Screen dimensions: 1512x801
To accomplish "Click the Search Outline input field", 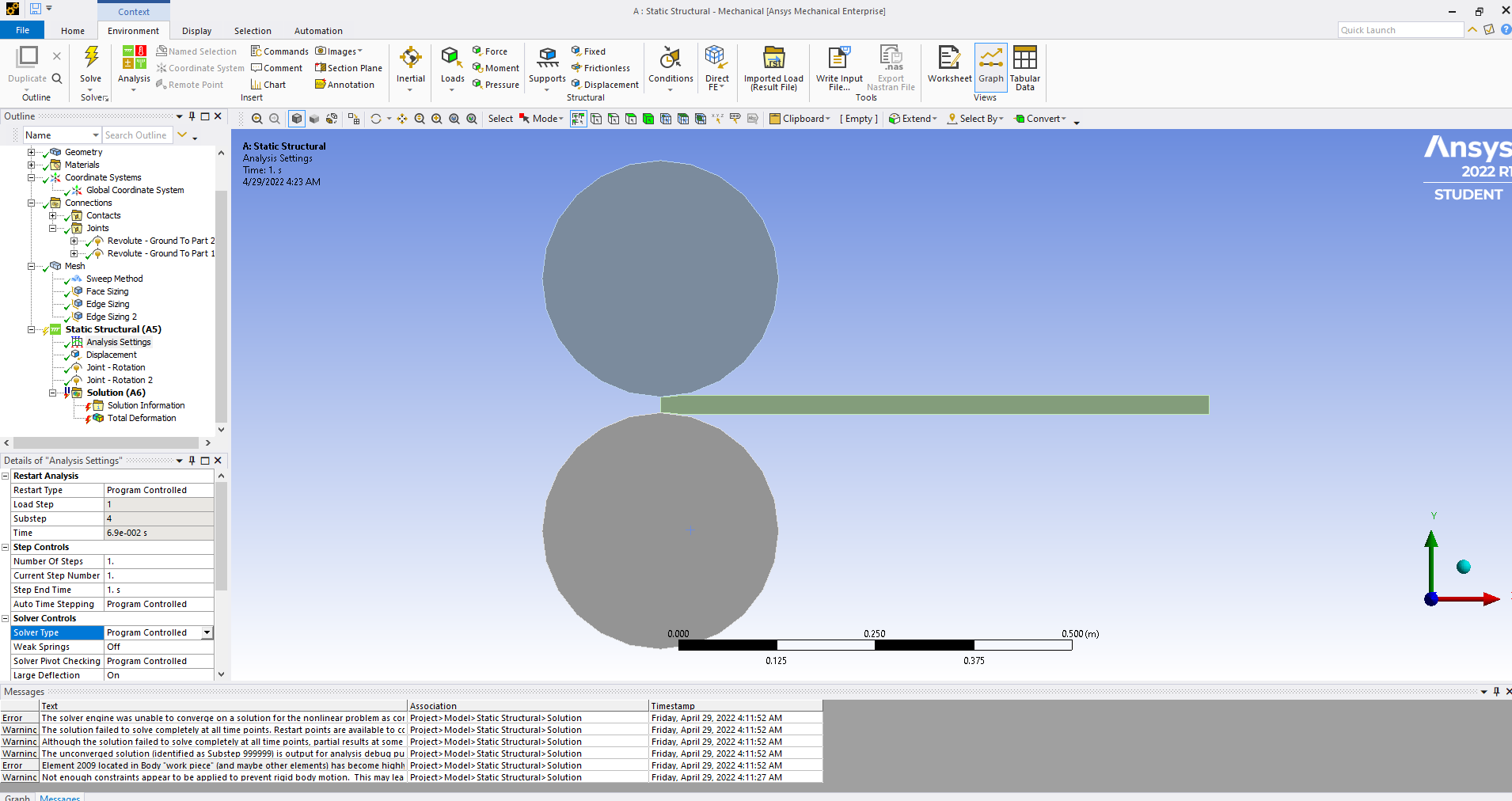I will [x=137, y=135].
